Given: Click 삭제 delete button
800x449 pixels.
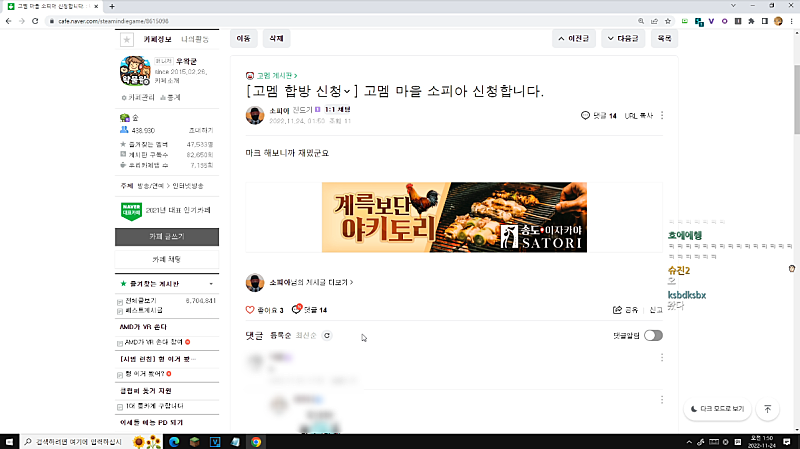Looking at the screenshot, I should (x=276, y=38).
